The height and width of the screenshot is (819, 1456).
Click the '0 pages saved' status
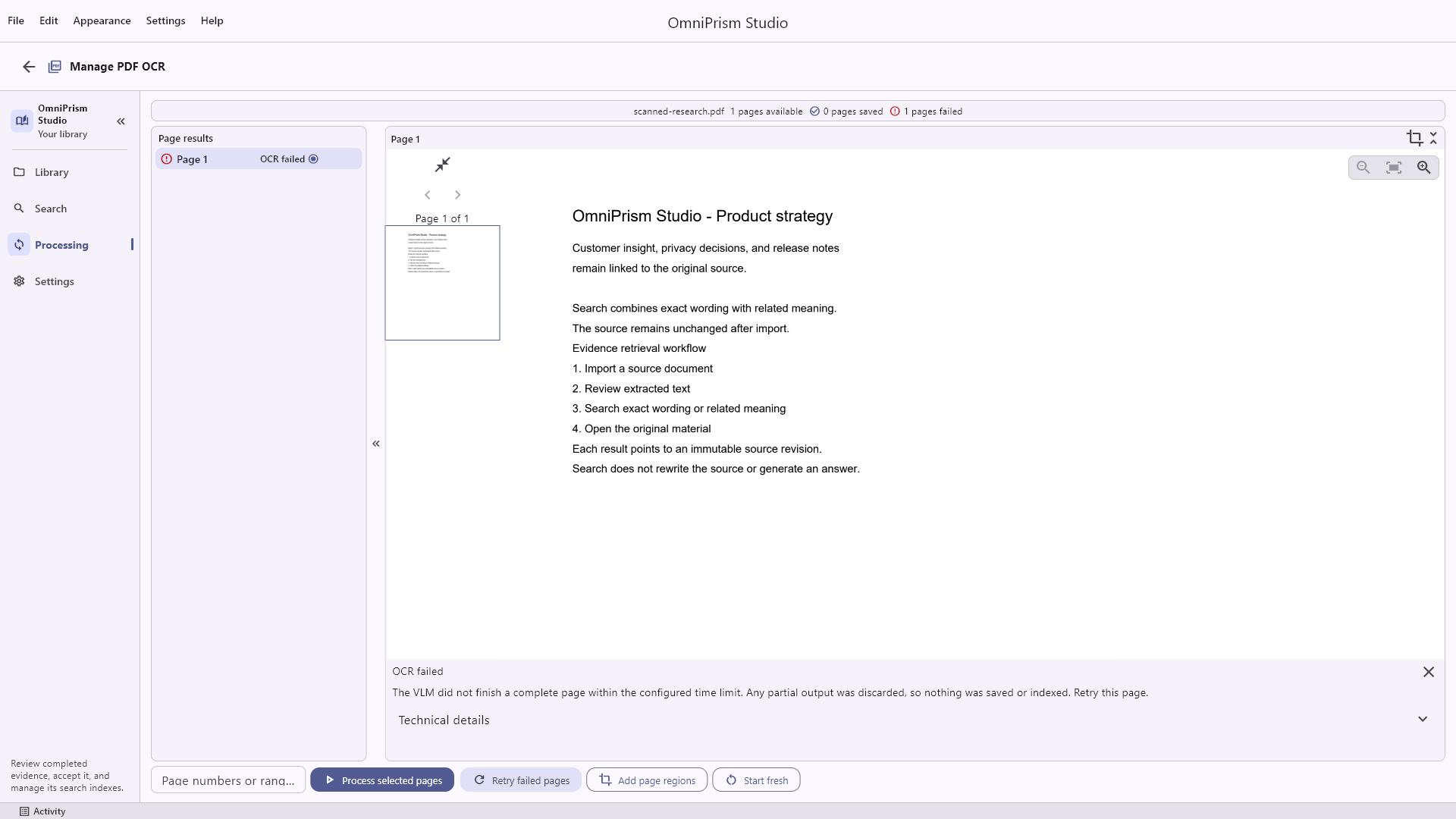coord(846,111)
